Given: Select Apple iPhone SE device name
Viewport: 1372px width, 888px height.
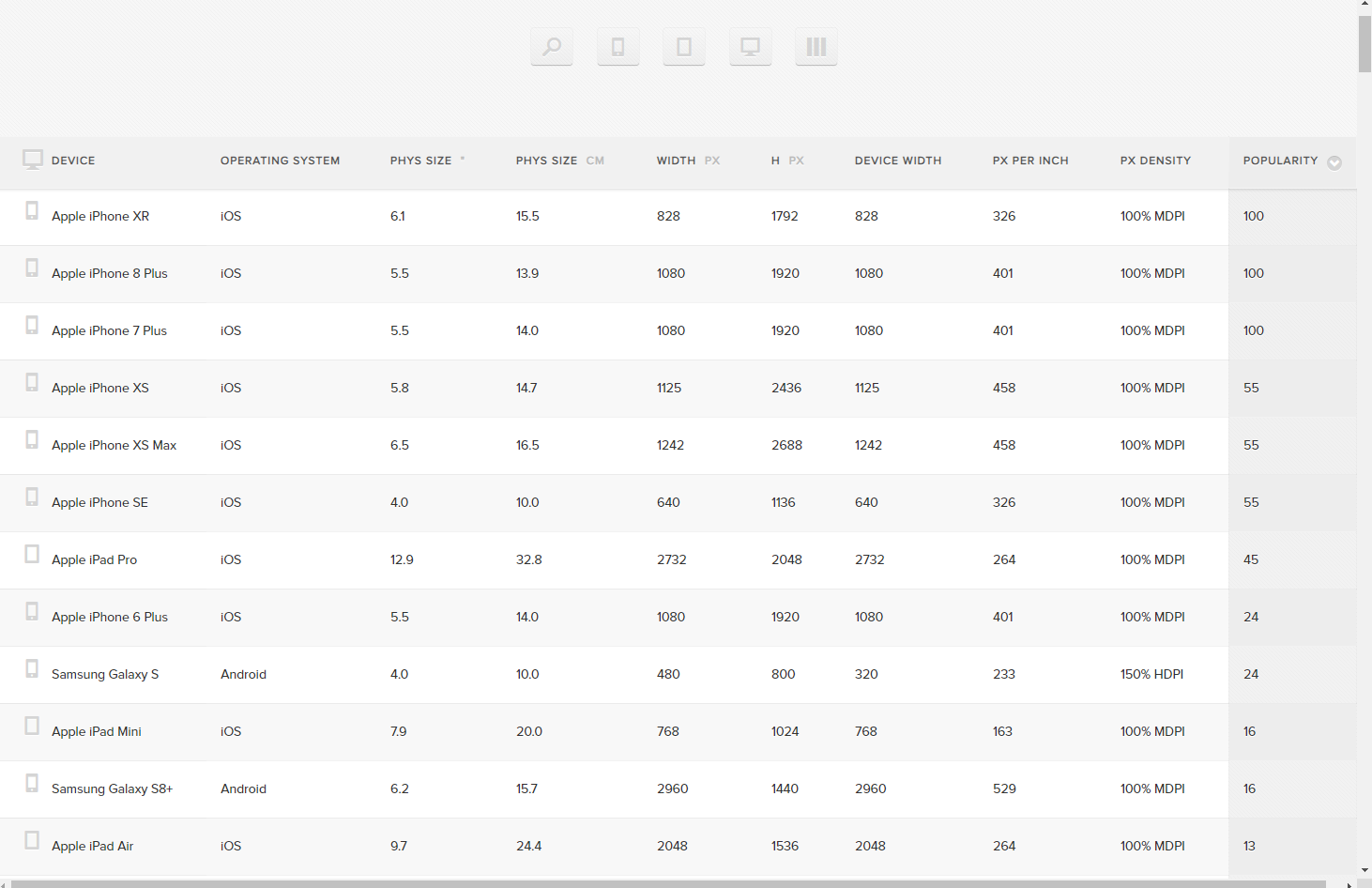Looking at the screenshot, I should click(99, 502).
